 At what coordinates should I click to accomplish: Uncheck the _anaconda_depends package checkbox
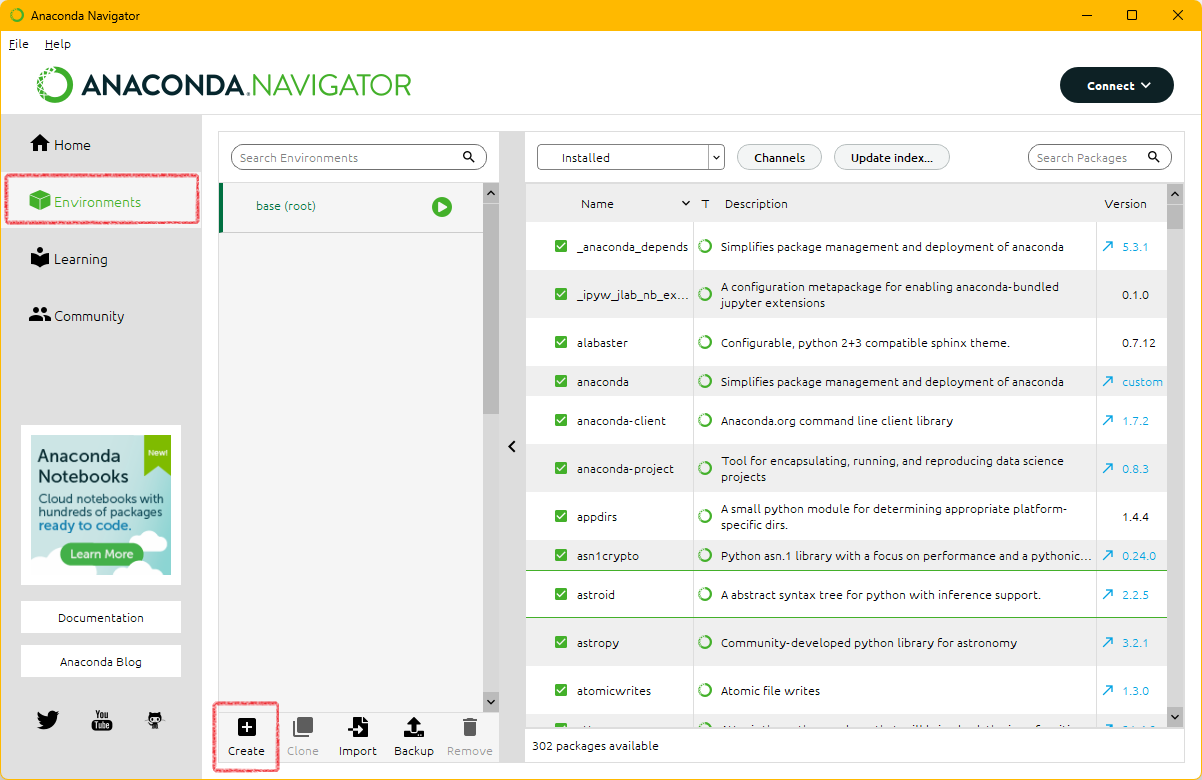click(x=561, y=246)
